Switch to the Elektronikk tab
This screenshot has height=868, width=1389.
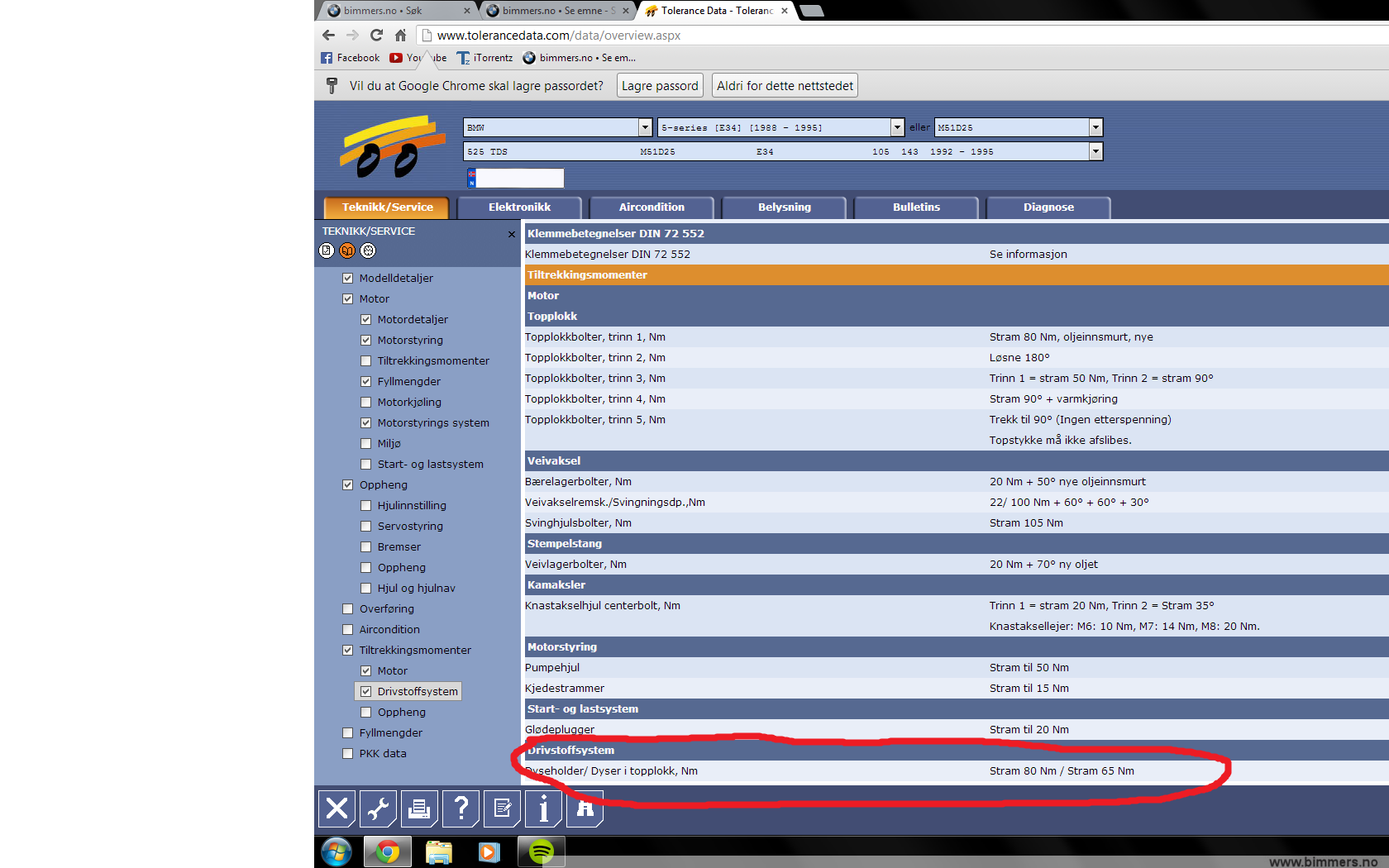(519, 207)
